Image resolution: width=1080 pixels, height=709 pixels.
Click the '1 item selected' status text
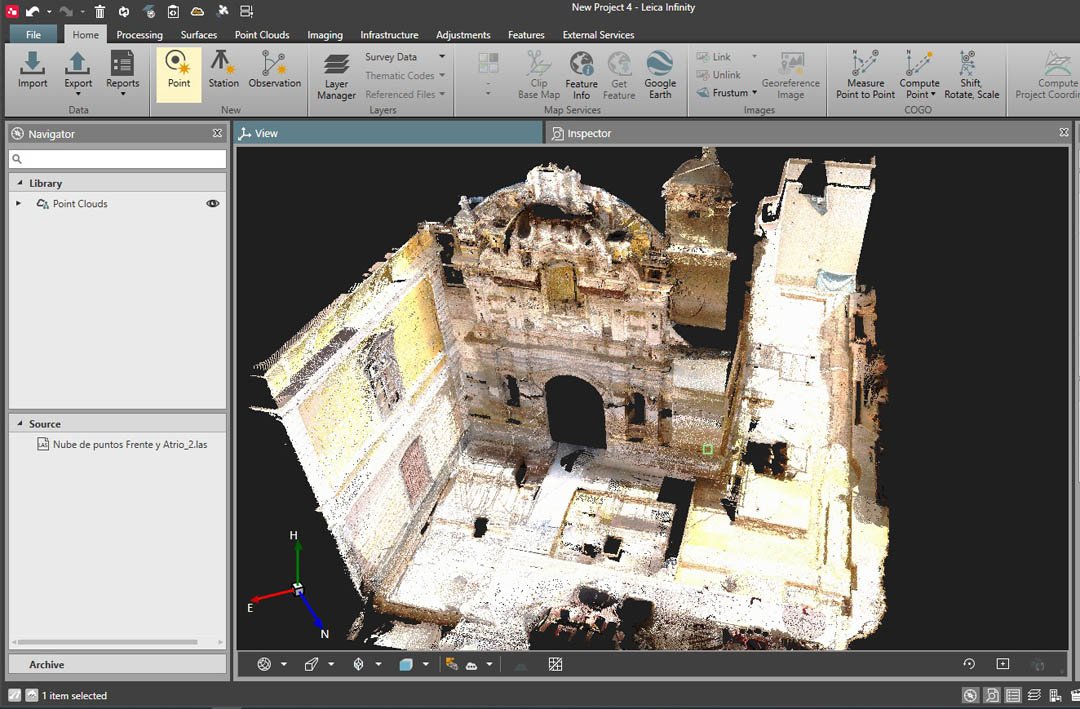coord(74,696)
